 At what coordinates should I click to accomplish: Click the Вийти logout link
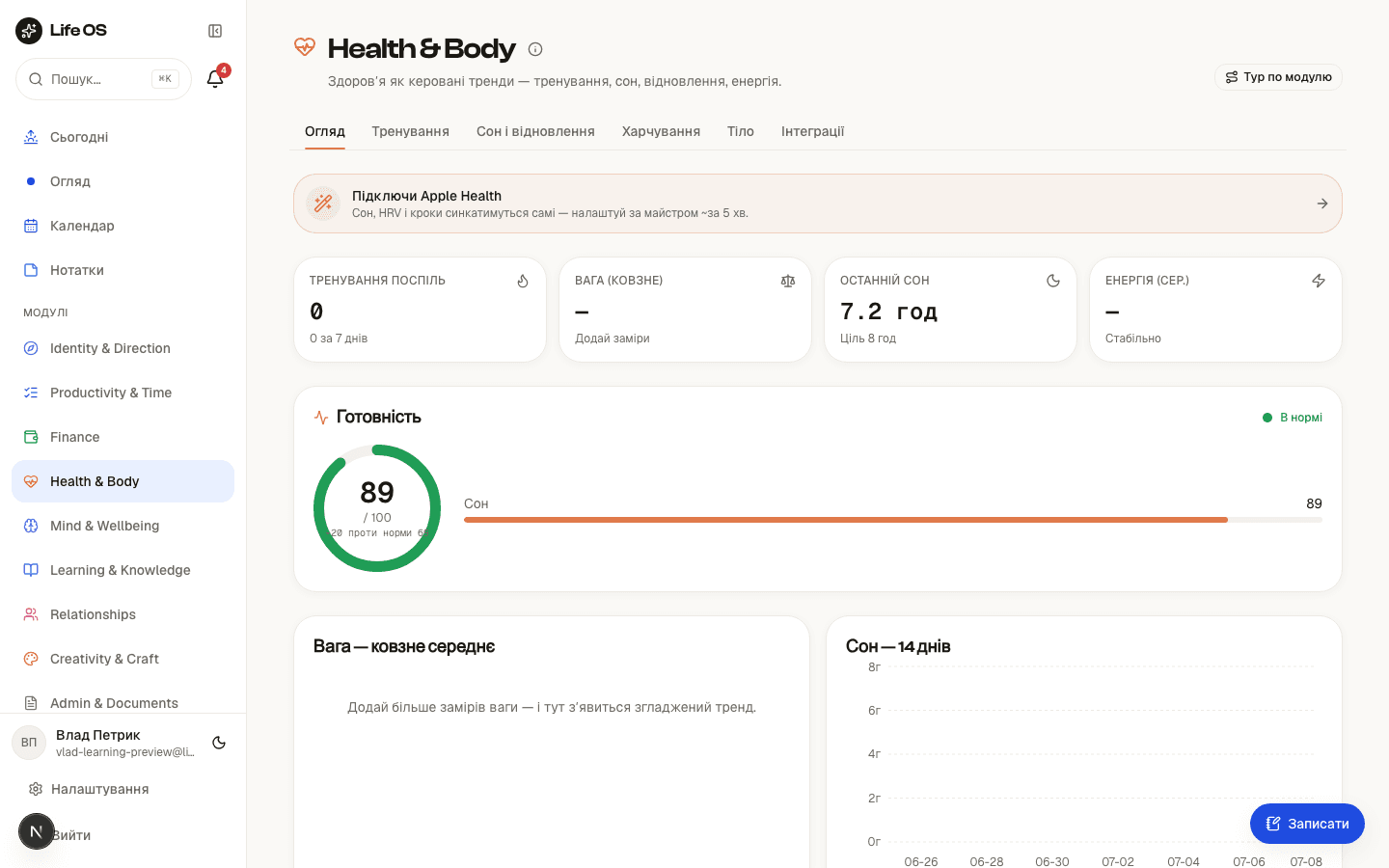[x=71, y=835]
